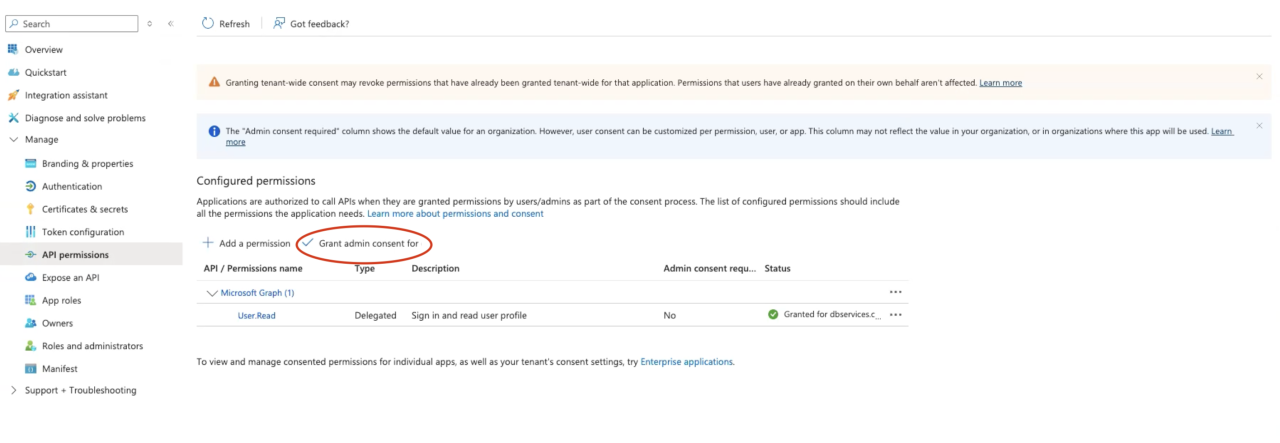Click the 'Configured permissions' heading
Screen dimensions: 1280x443
[256, 181]
